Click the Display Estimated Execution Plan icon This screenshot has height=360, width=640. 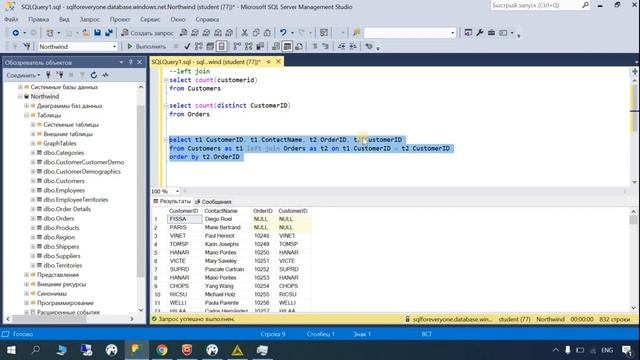[199, 47]
